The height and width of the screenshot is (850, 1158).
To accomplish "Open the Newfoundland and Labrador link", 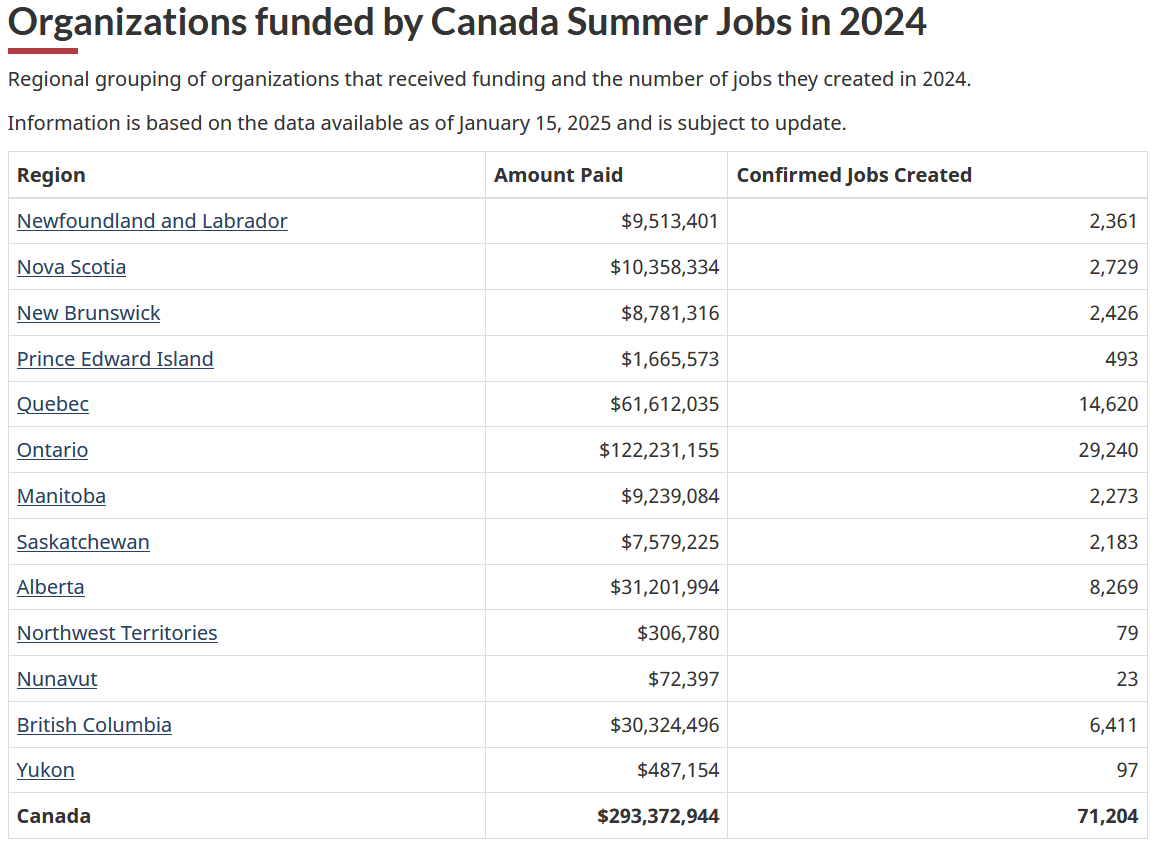I will (x=152, y=221).
